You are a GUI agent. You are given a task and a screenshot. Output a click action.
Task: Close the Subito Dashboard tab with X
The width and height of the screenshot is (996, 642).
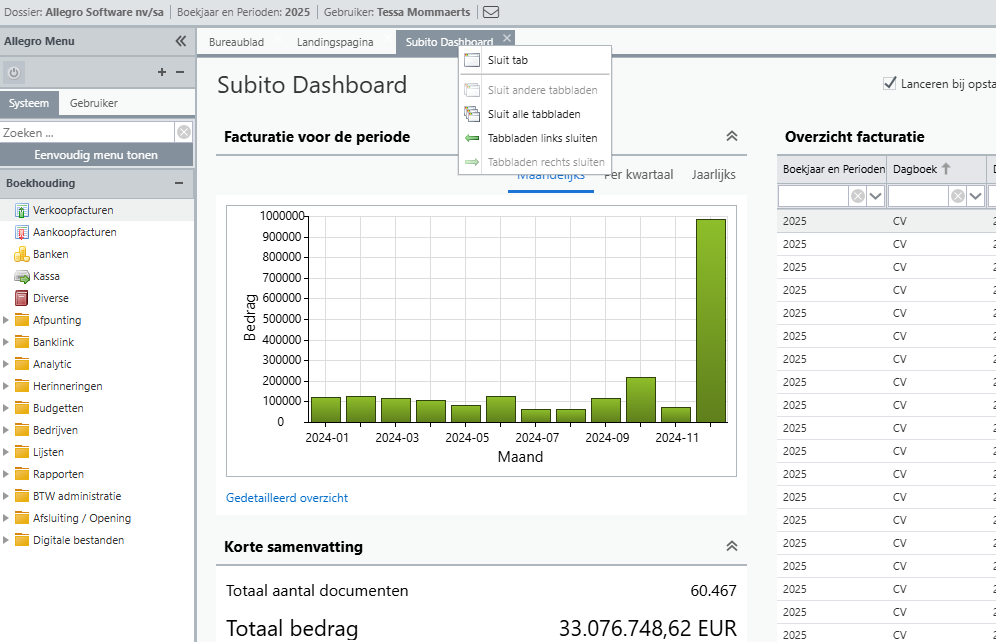507,38
